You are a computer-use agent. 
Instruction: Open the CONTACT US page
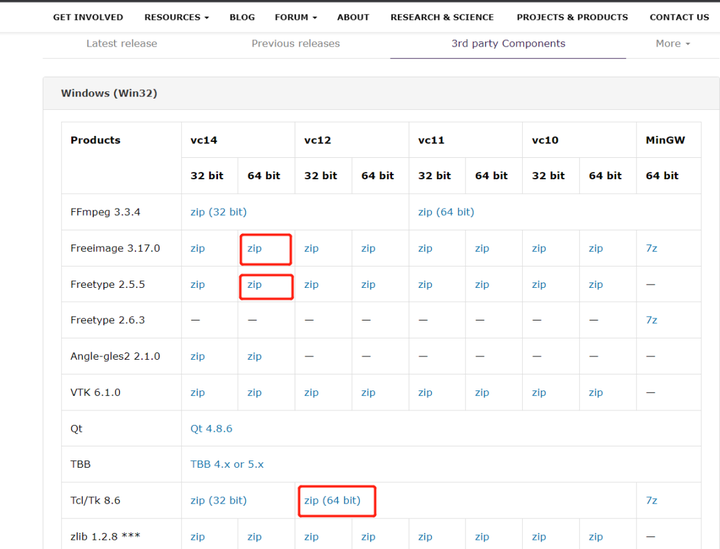[679, 17]
